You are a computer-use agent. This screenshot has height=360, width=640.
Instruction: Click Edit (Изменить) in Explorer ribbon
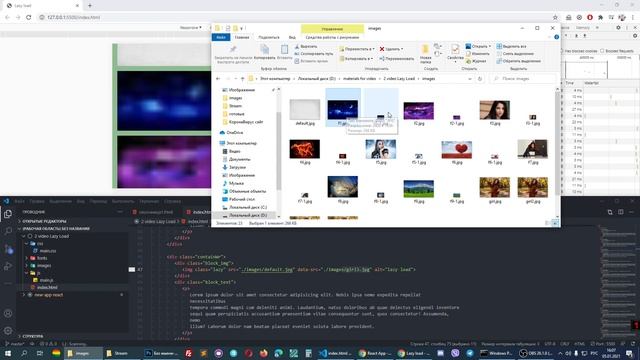(477, 54)
